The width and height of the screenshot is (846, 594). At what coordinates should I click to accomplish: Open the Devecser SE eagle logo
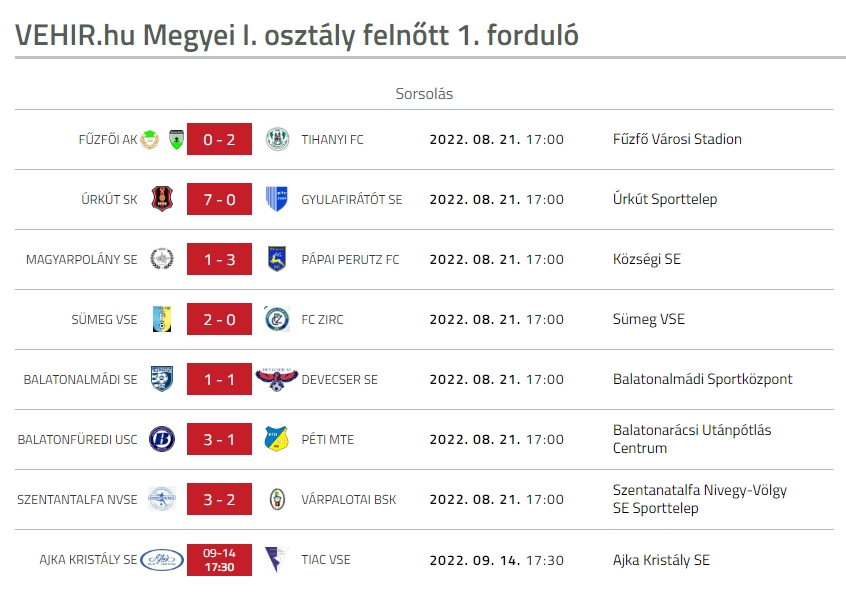pos(277,379)
